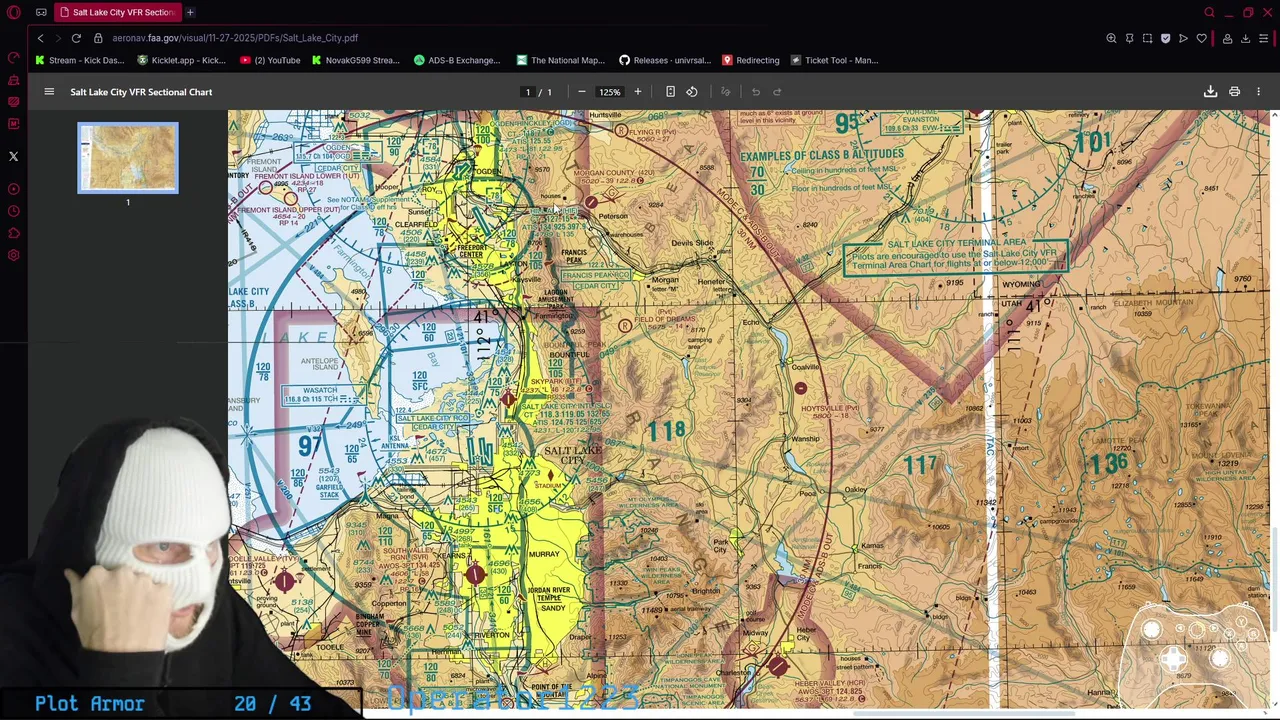This screenshot has height=720, width=1280.
Task: Click the fit-to-page icon in PDF toolbar
Action: 670,92
